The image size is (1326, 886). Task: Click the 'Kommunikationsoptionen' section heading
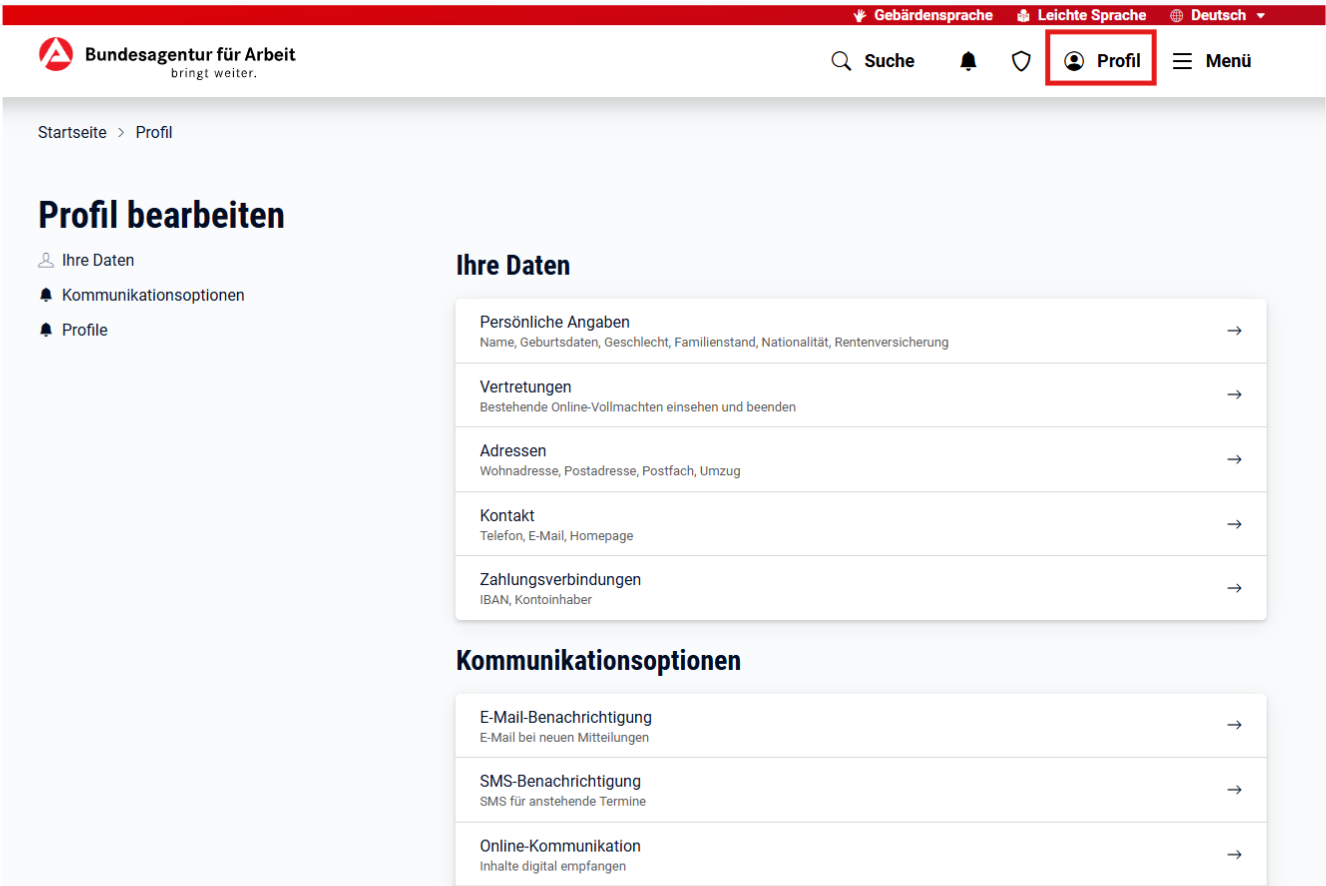598,661
